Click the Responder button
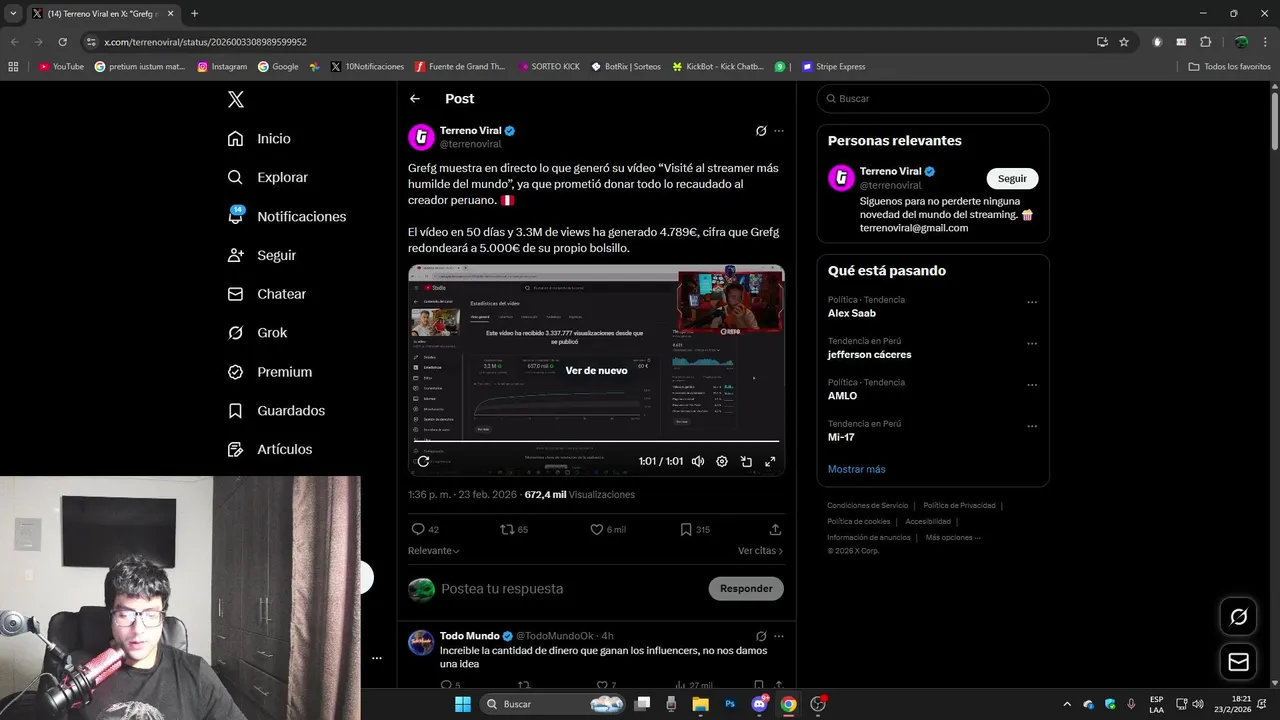The image size is (1280, 720). [x=746, y=588]
